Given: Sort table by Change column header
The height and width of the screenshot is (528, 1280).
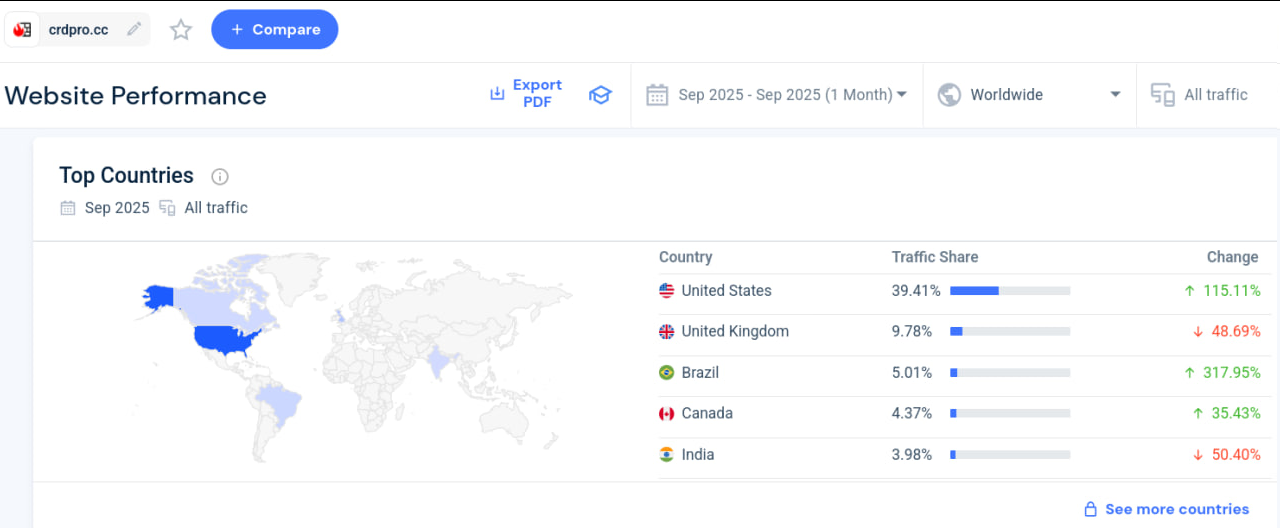Looking at the screenshot, I should pyautogui.click(x=1232, y=257).
